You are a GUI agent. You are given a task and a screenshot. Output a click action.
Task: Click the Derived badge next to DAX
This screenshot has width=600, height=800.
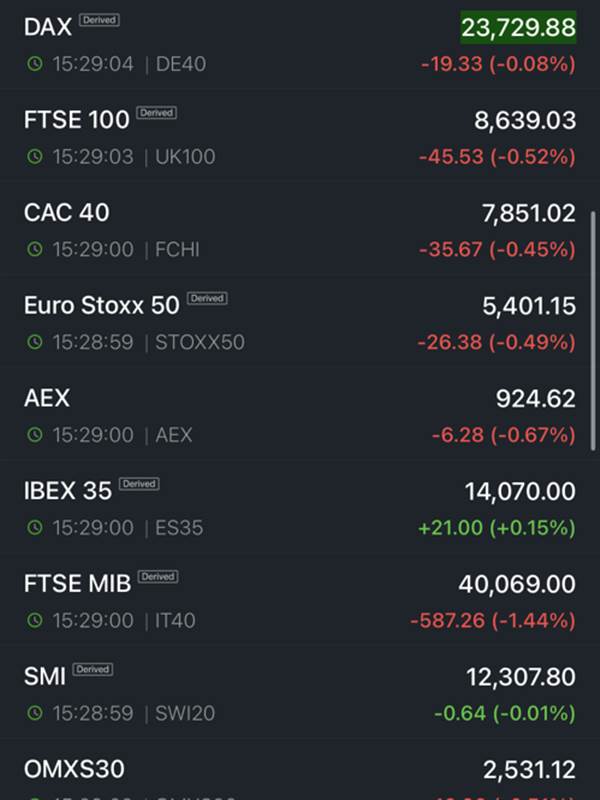coord(99,20)
